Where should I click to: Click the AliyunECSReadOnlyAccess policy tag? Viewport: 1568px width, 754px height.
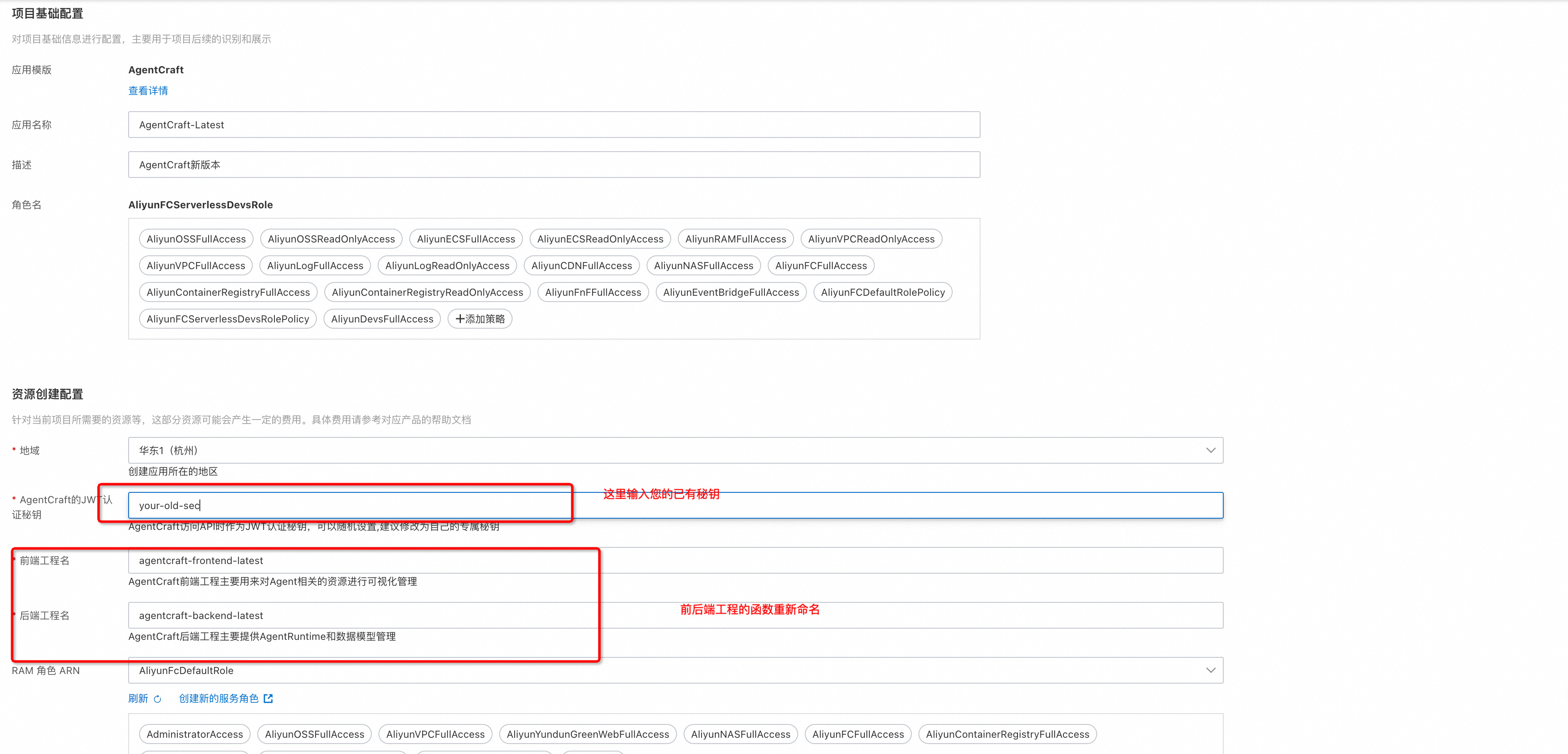600,240
